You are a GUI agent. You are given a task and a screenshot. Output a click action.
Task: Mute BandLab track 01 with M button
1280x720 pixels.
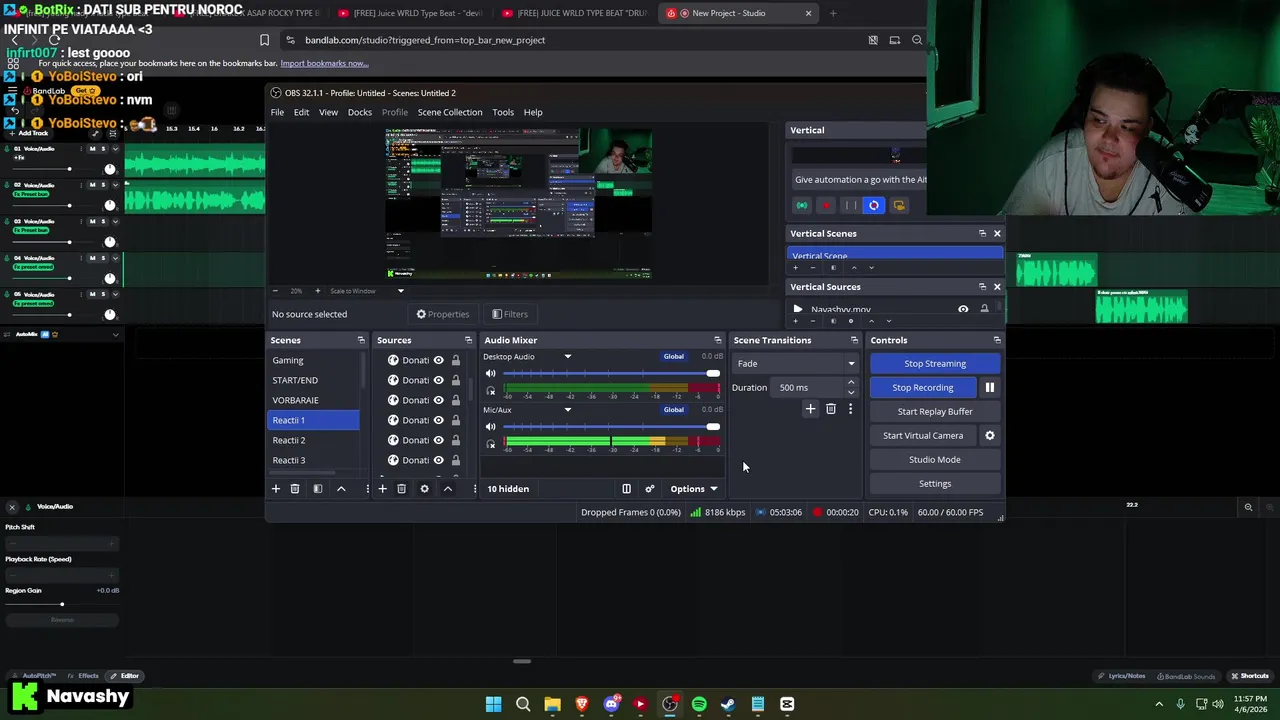tap(93, 148)
